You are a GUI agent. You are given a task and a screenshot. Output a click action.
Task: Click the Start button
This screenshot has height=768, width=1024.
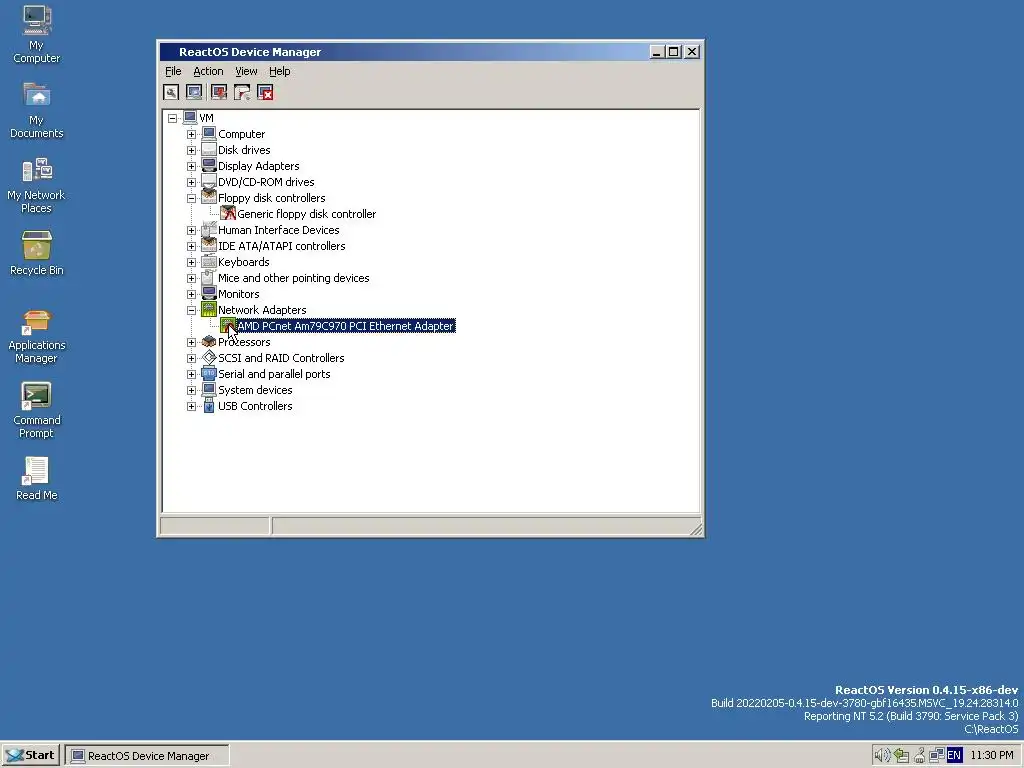pyautogui.click(x=31, y=756)
